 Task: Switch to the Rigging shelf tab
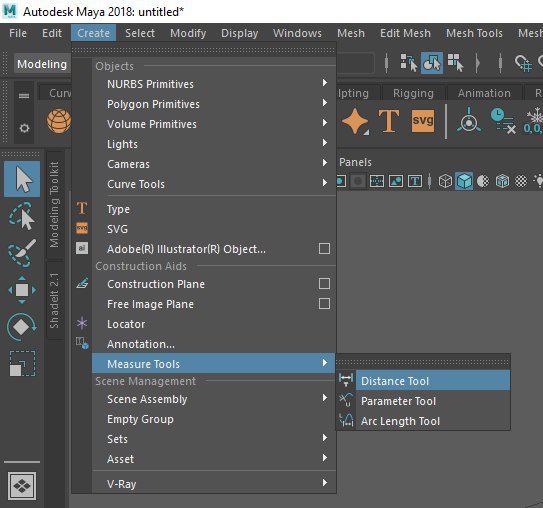[x=413, y=93]
